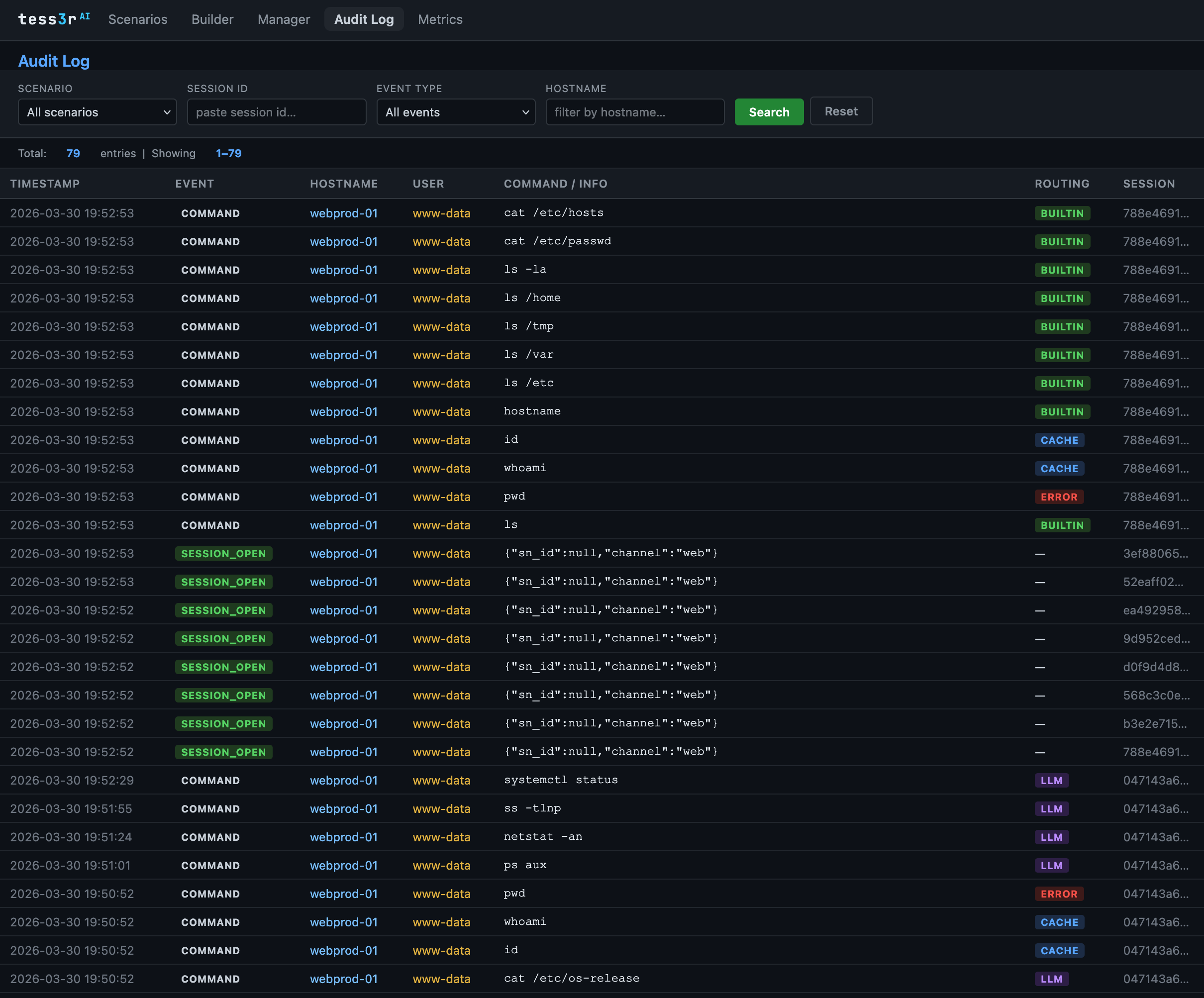Click the 'cat /etc/os-release' command text
Image resolution: width=1204 pixels, height=998 pixels.
point(572,979)
